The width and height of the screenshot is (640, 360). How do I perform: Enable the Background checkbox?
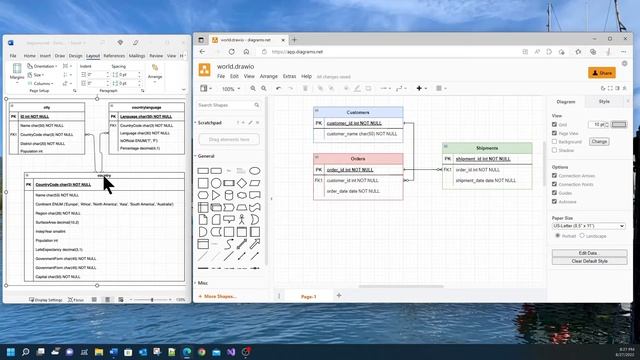554,142
